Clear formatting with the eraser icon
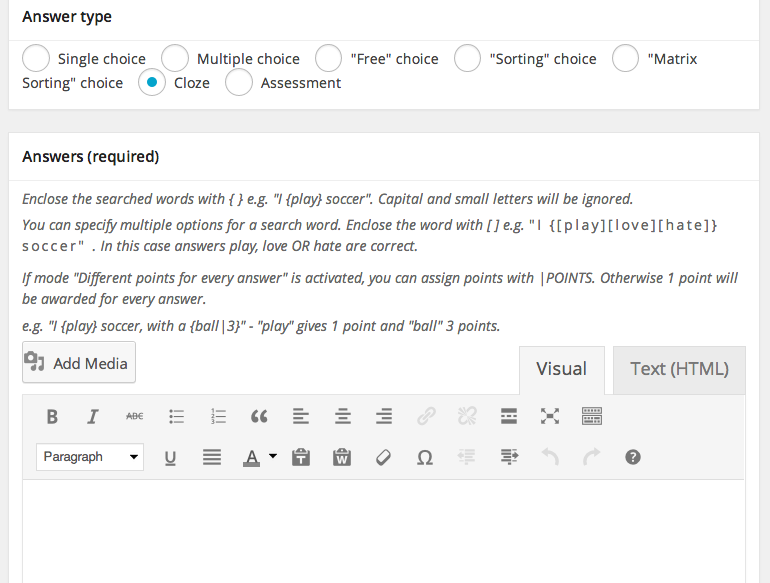The width and height of the screenshot is (770, 583). point(383,457)
